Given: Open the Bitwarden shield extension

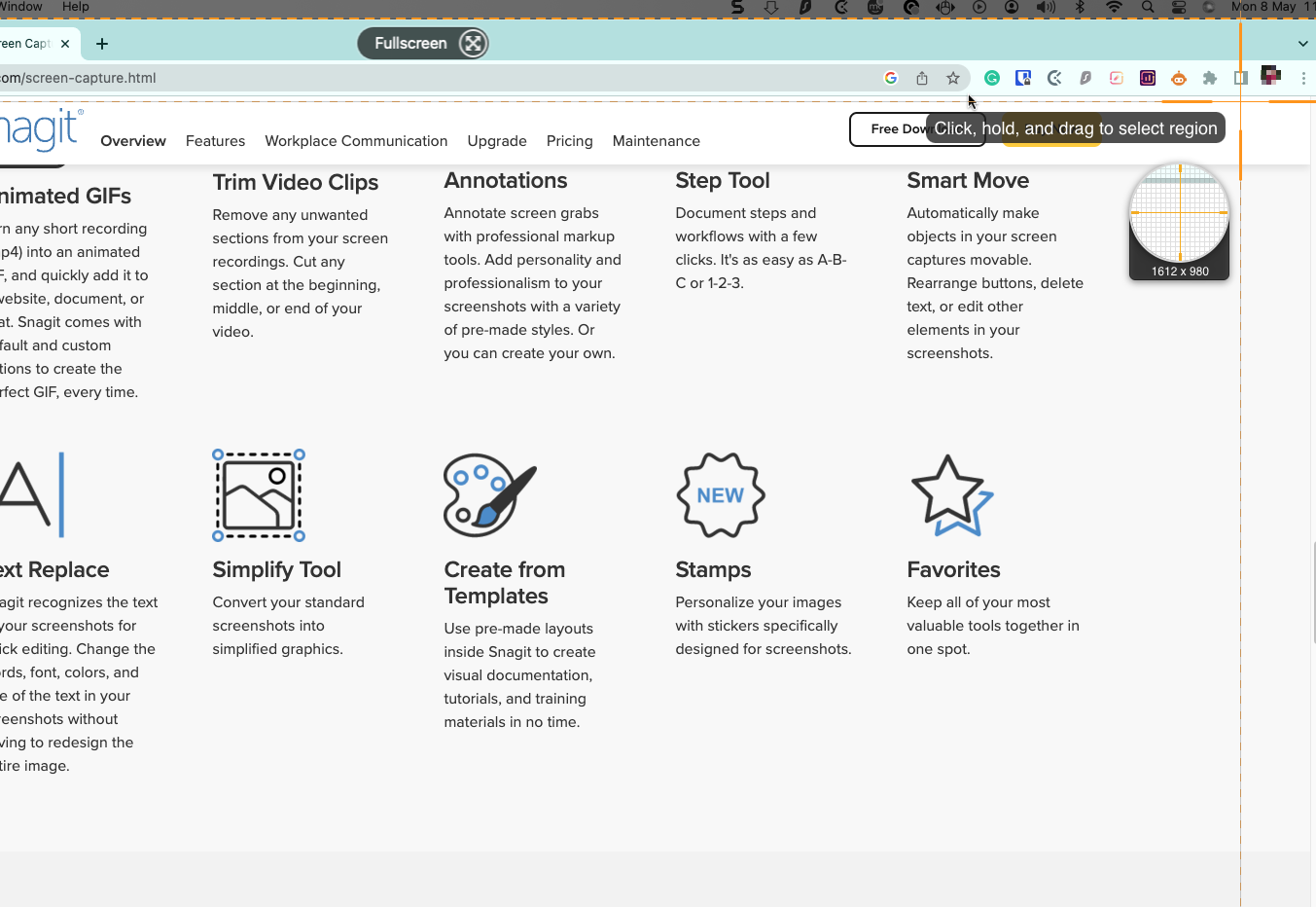Looking at the screenshot, I should 1023,78.
